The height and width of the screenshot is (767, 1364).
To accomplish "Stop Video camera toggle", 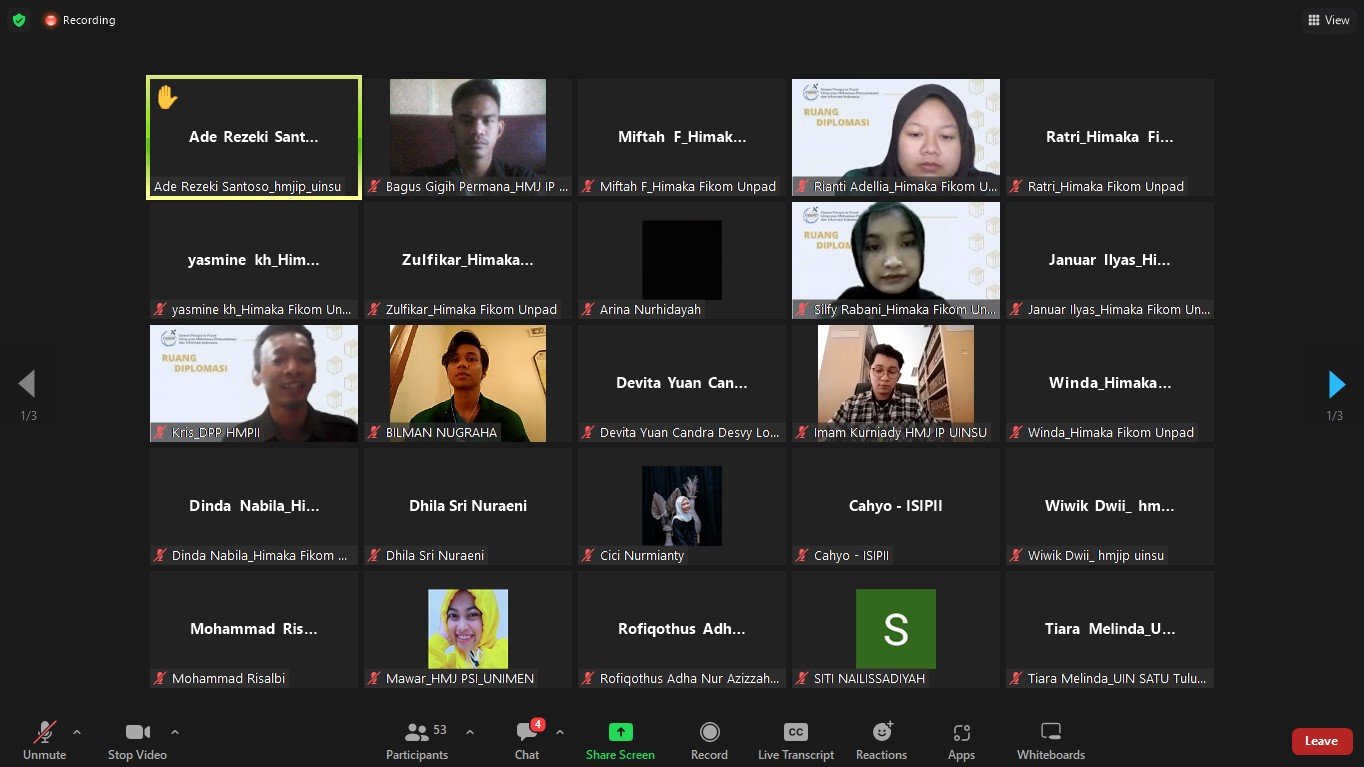I will point(137,741).
